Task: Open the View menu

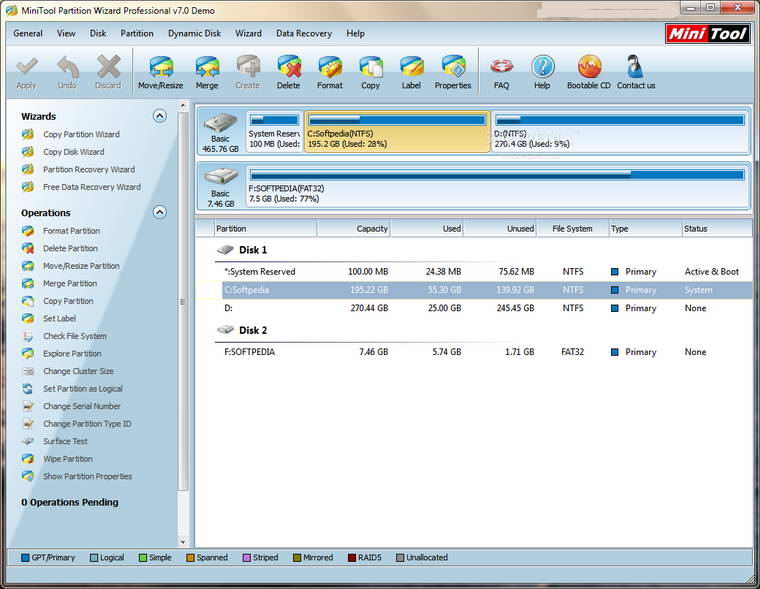Action: [x=66, y=33]
